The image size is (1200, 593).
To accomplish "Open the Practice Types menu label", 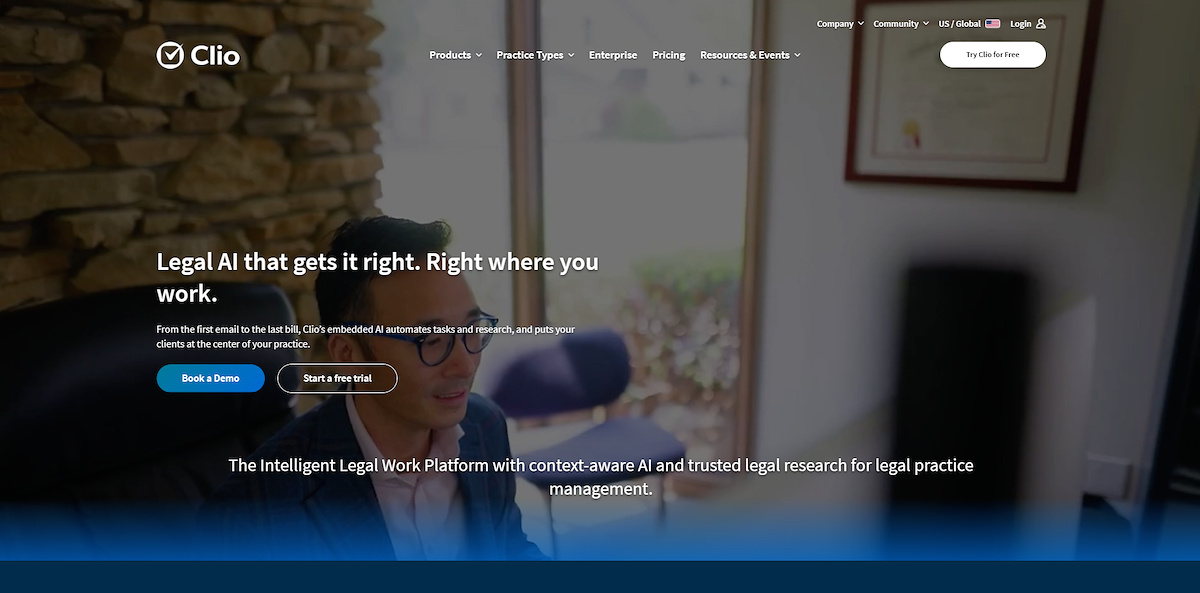I will click(x=530, y=55).
